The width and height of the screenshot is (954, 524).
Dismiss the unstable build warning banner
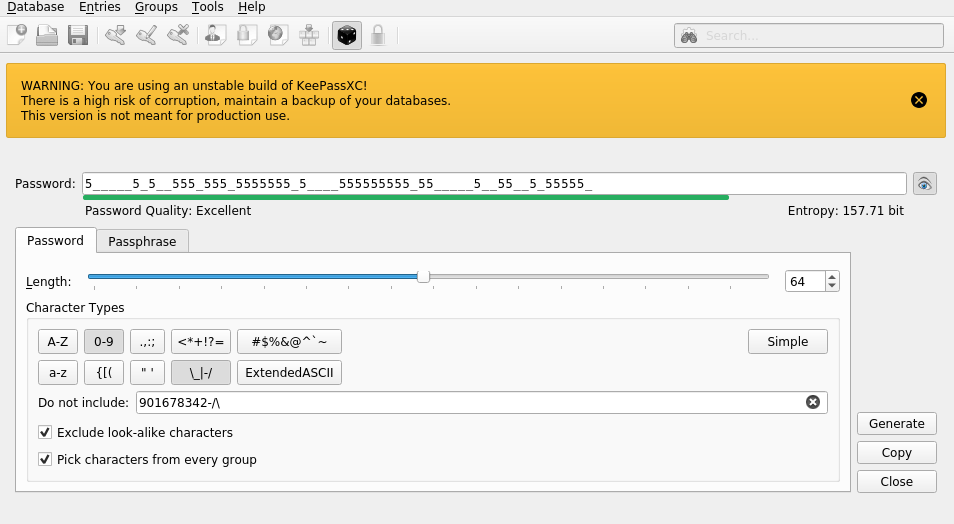(x=919, y=100)
